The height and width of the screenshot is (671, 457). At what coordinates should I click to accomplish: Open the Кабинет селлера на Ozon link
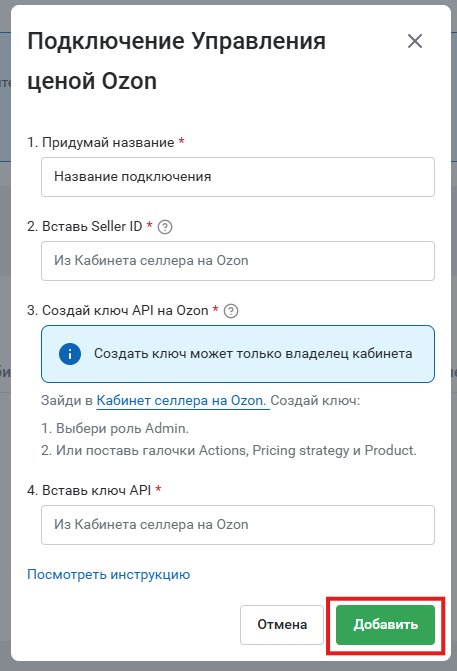point(181,401)
